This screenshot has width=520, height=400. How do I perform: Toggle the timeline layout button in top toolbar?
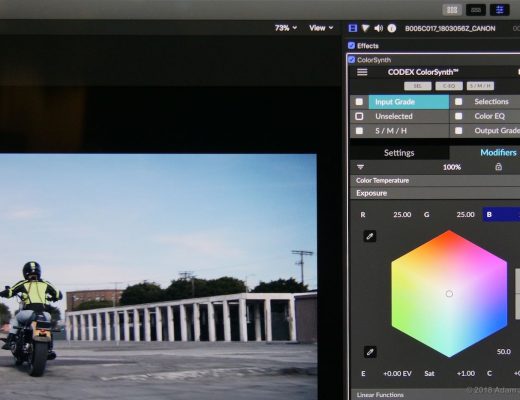[x=476, y=10]
